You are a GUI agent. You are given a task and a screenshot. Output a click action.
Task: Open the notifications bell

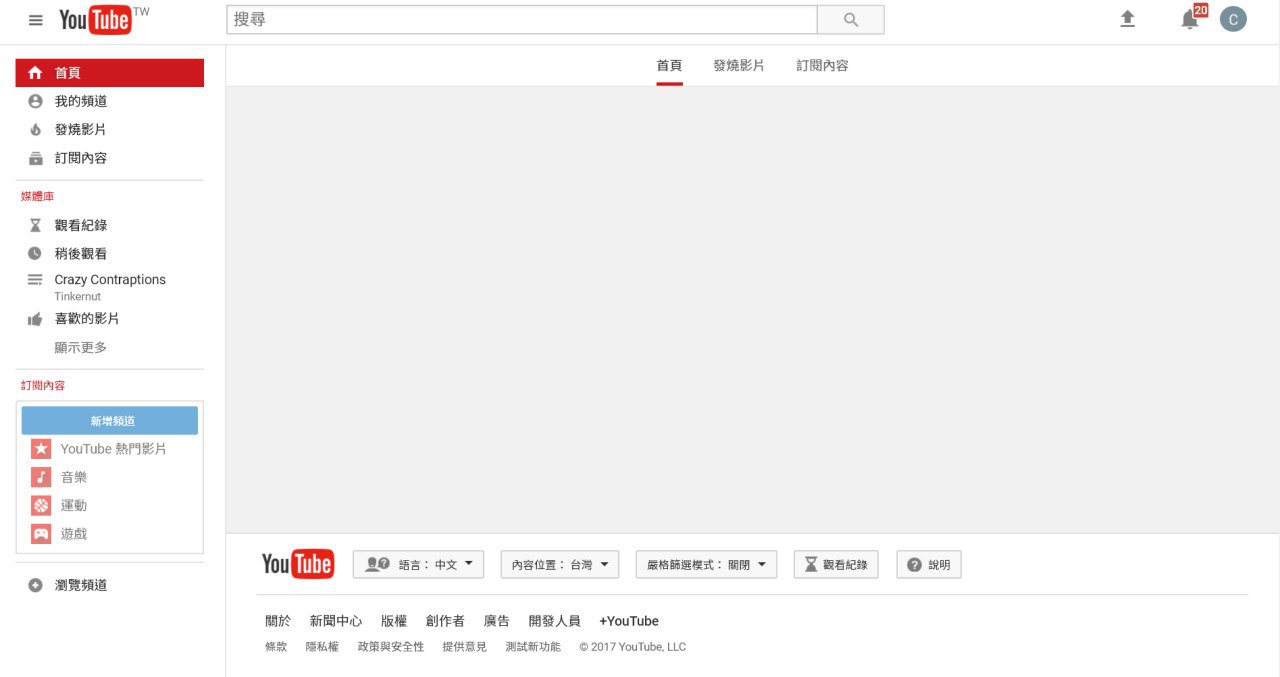tap(1189, 19)
